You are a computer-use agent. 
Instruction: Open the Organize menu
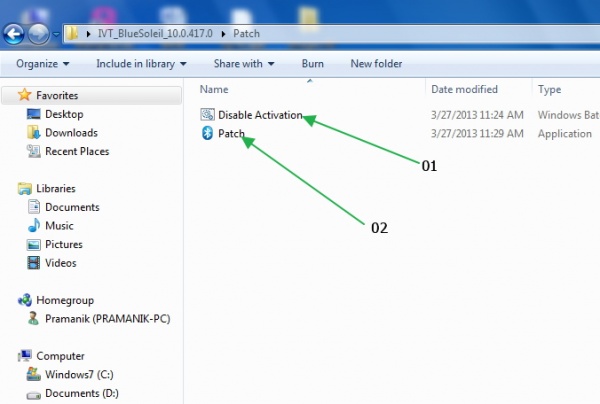tap(42, 64)
